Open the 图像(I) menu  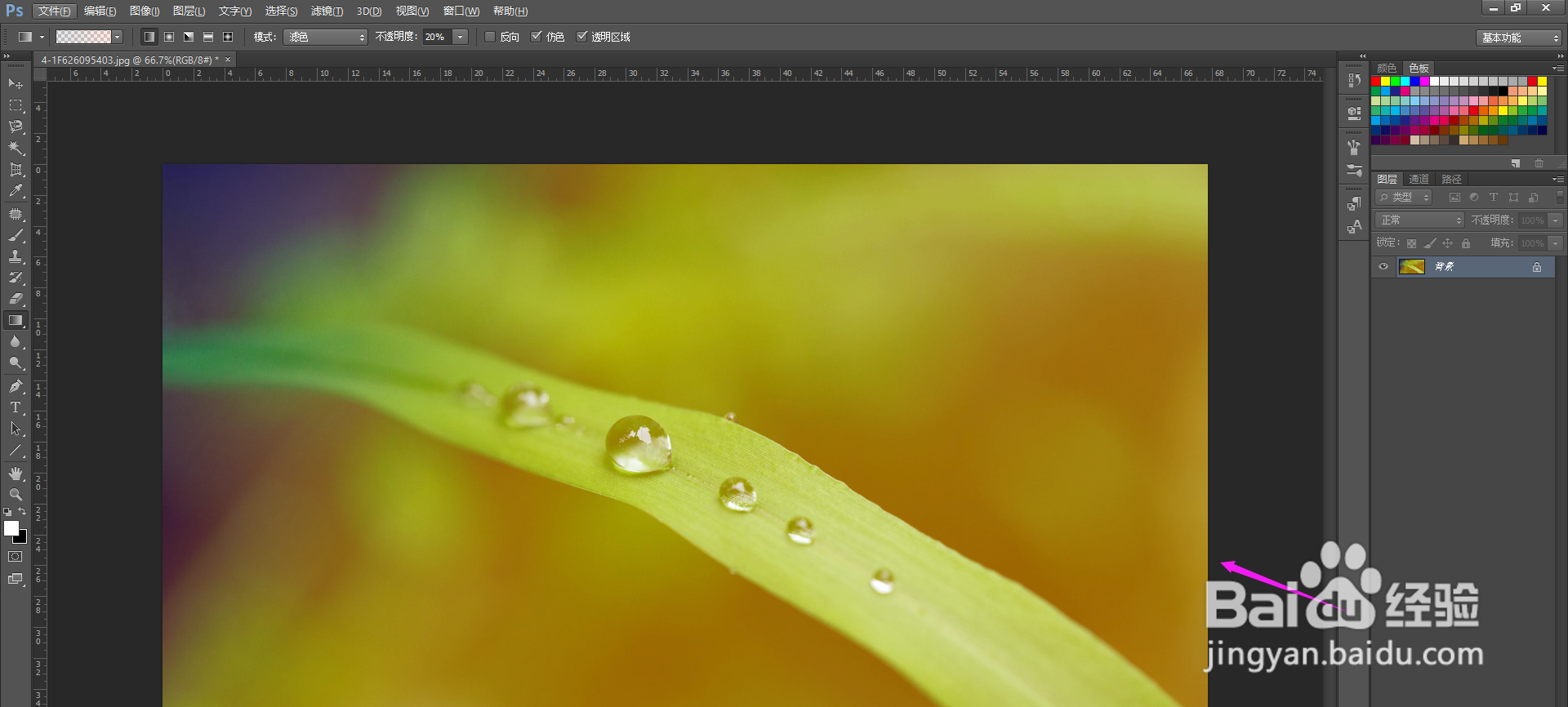coord(145,11)
